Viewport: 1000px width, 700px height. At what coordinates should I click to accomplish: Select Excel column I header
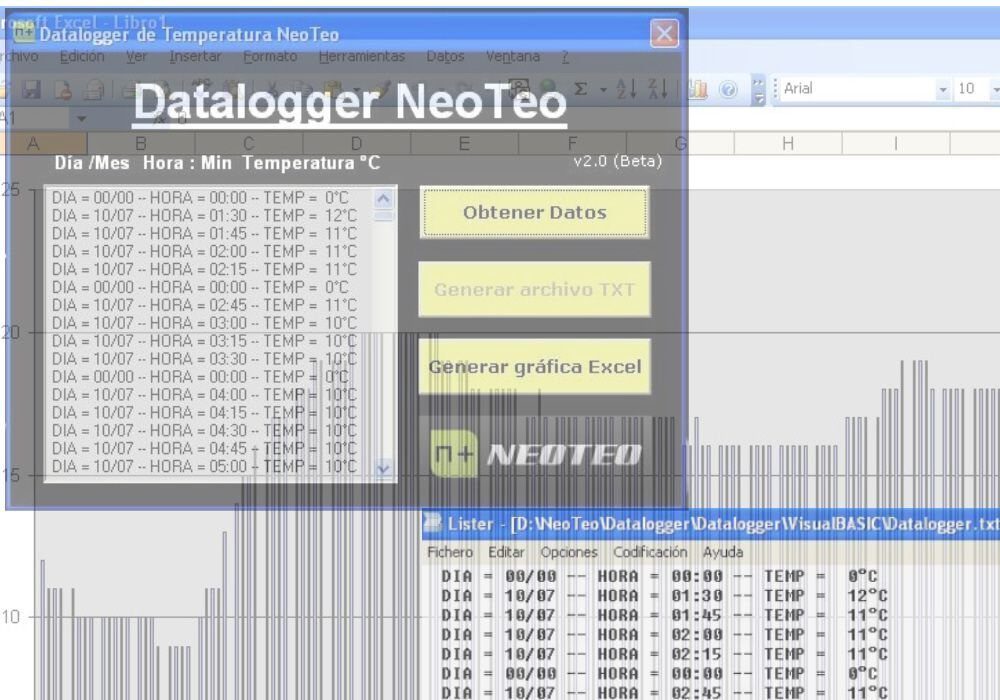point(896,144)
